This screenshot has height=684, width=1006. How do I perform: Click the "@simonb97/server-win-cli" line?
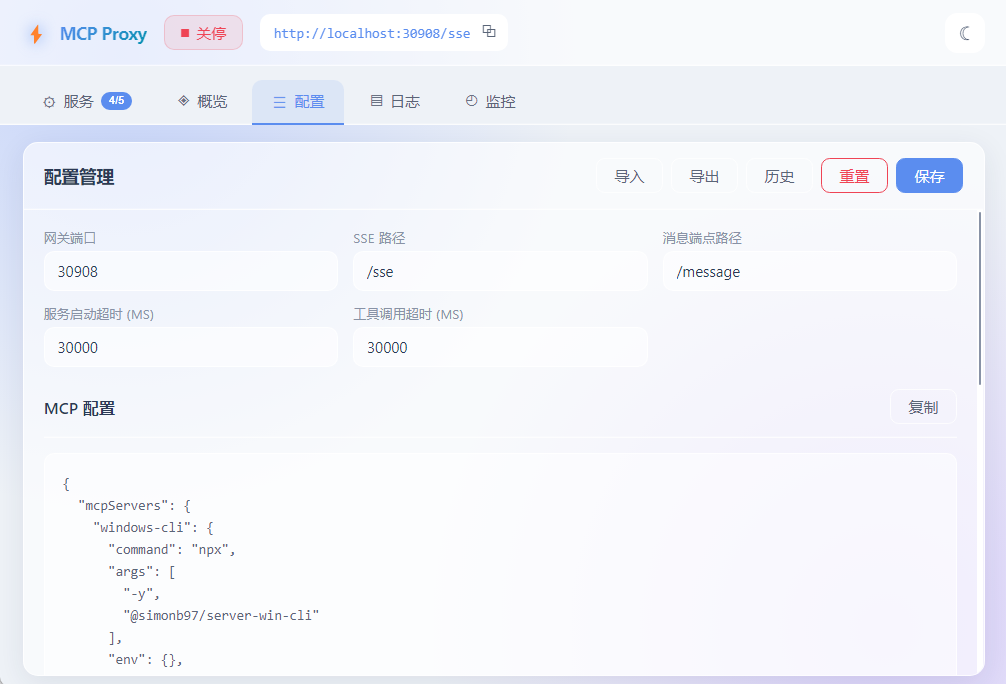click(221, 616)
